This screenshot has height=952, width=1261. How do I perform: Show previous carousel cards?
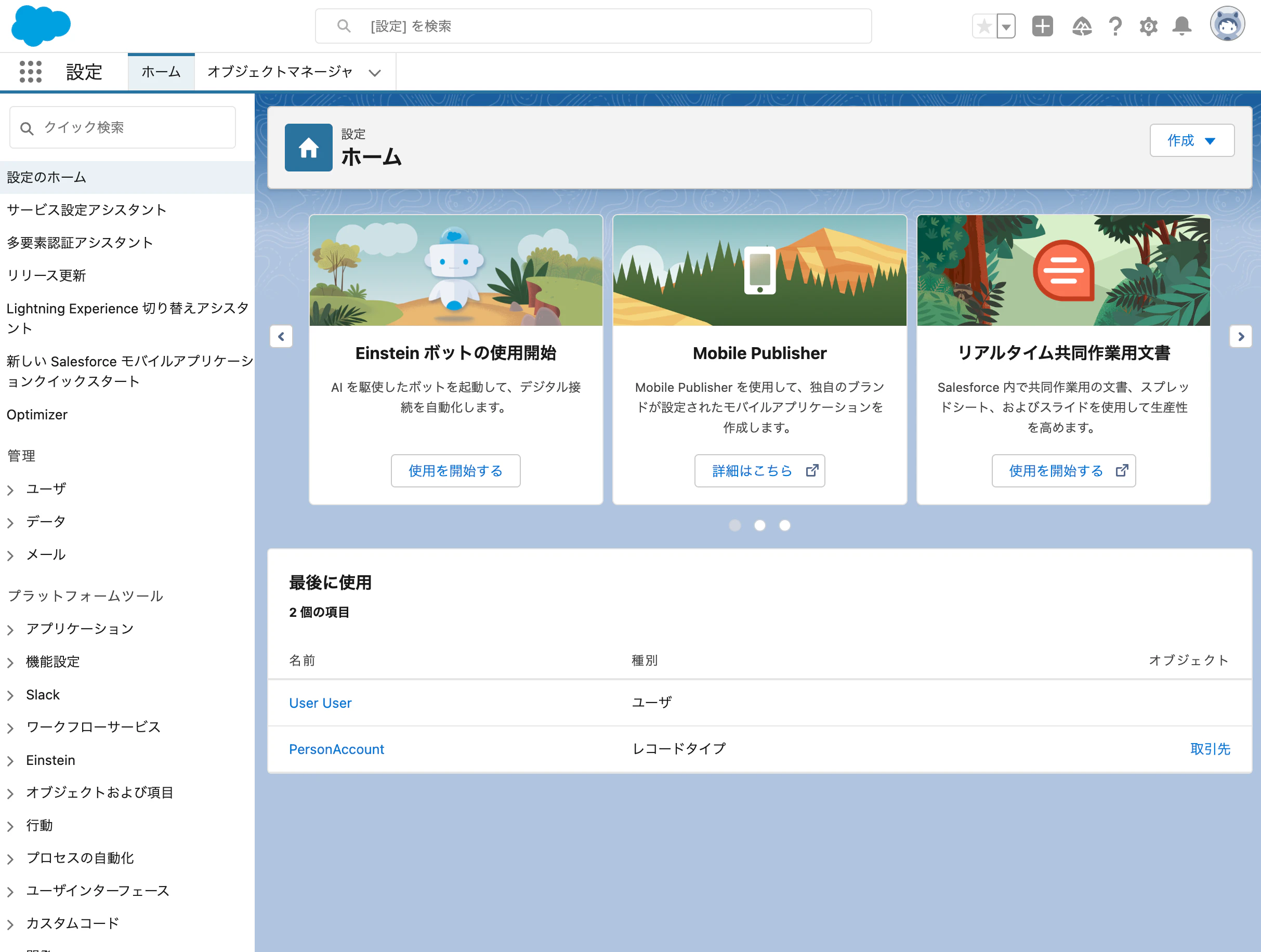(x=281, y=336)
